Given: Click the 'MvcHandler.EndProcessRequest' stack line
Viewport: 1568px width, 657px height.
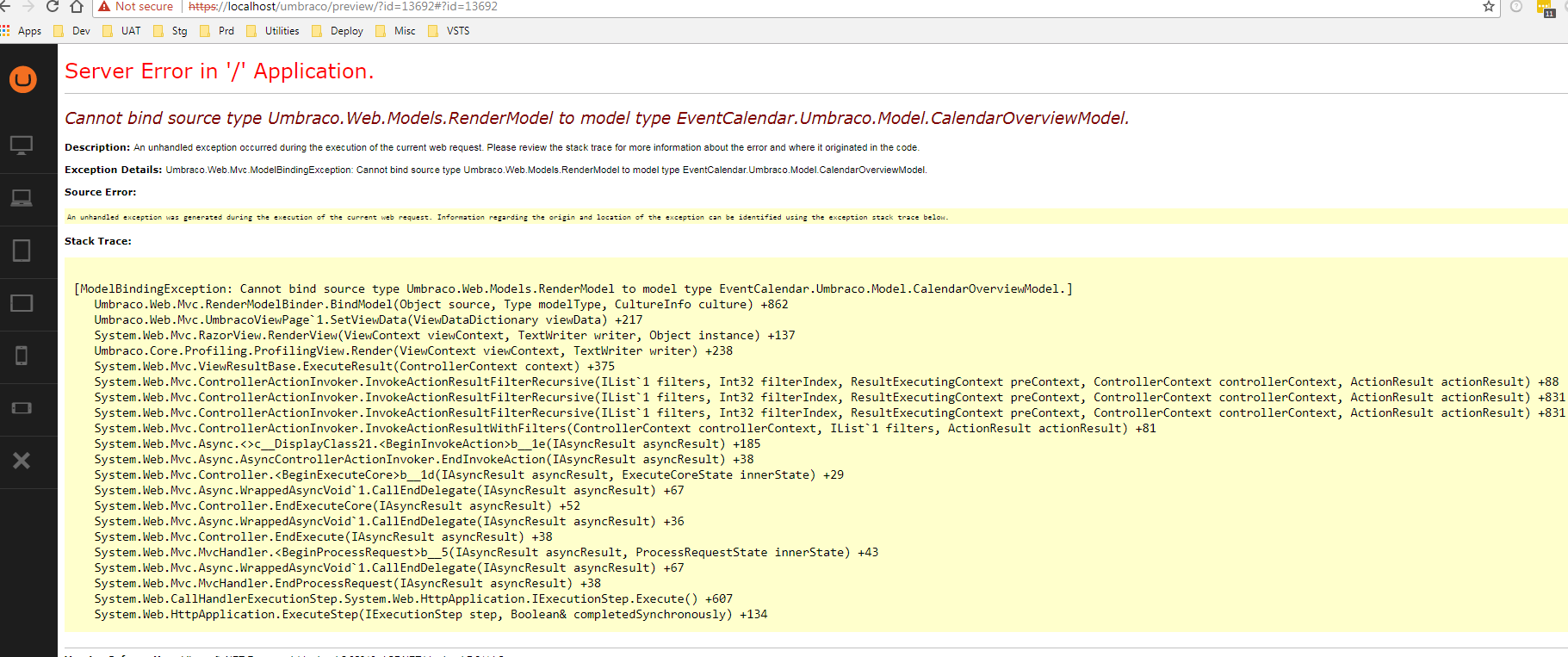Looking at the screenshot, I should (x=348, y=584).
